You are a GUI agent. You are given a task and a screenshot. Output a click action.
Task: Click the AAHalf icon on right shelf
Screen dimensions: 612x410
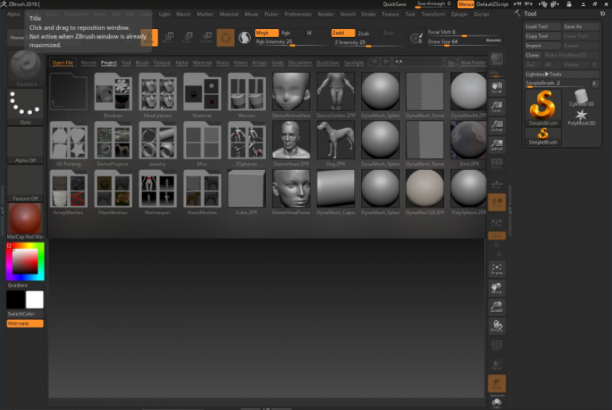point(497,144)
